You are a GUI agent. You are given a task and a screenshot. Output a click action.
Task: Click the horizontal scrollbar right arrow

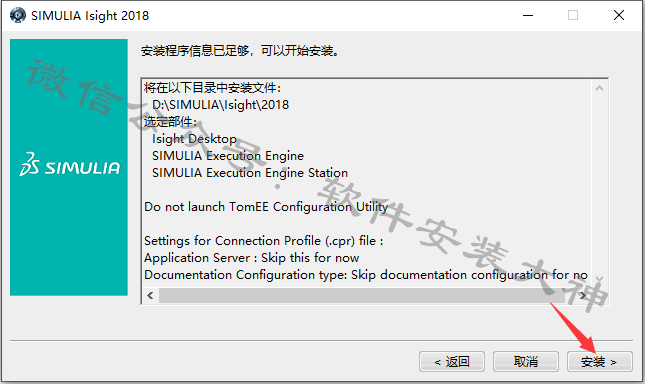pyautogui.click(x=583, y=296)
